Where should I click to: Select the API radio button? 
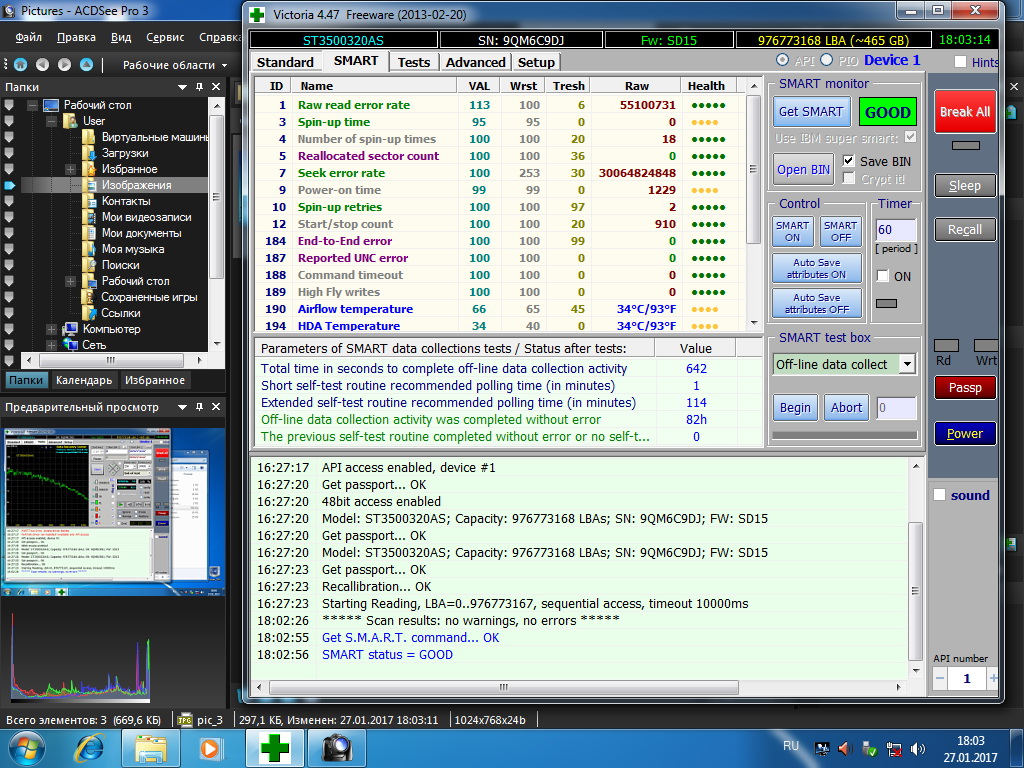(782, 60)
